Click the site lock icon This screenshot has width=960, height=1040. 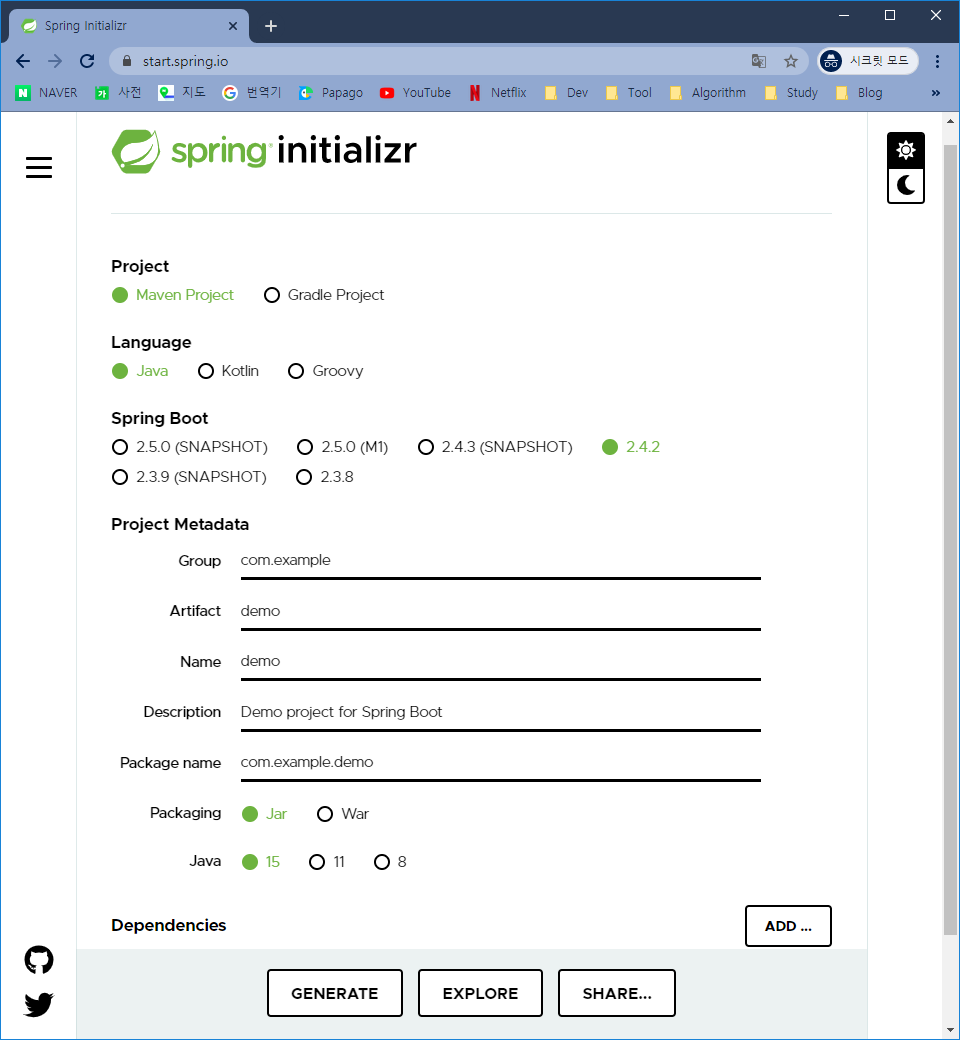(127, 61)
